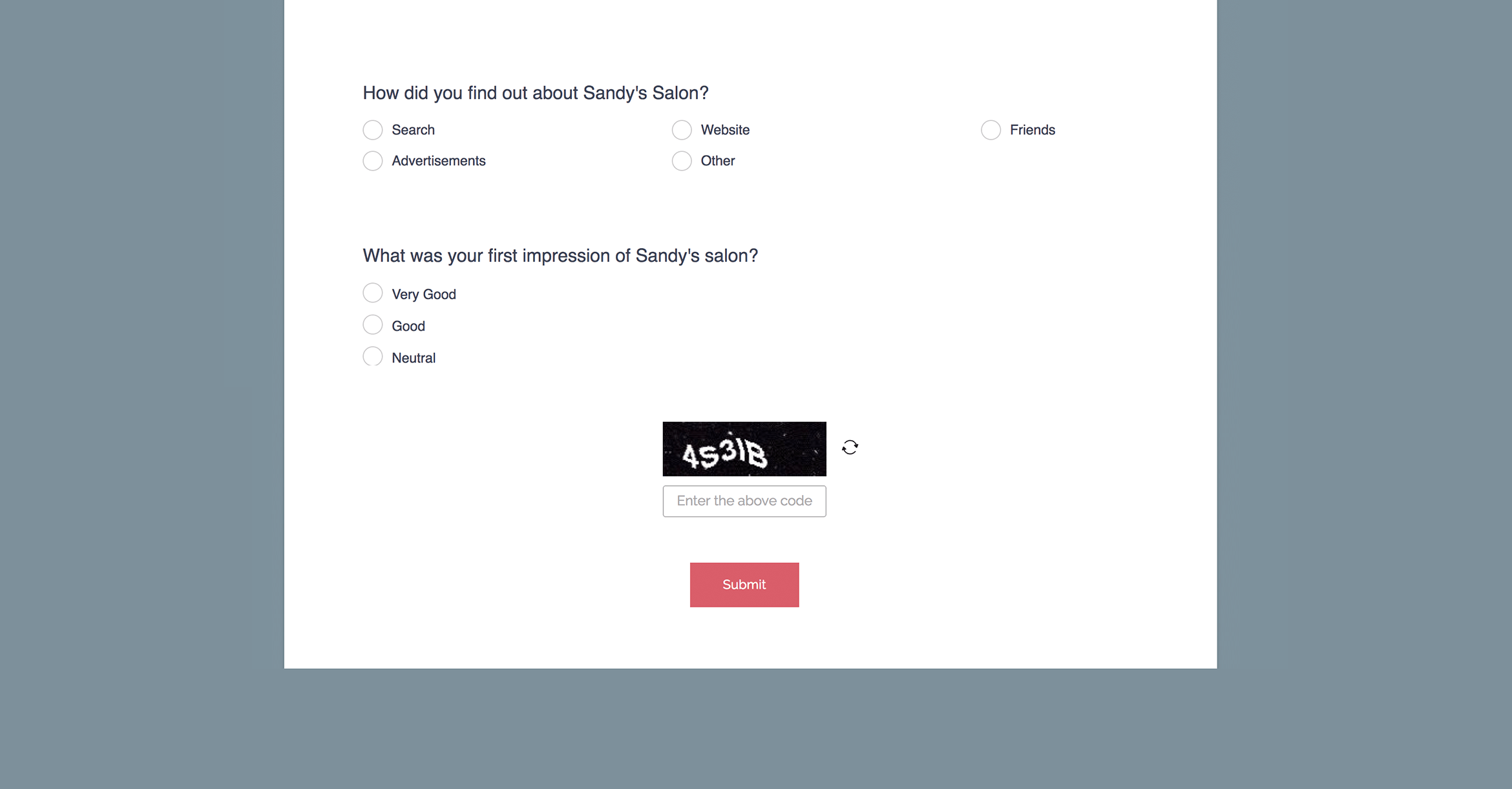Select the 'Friends' radio button
Image resolution: width=1512 pixels, height=789 pixels.
coord(989,129)
